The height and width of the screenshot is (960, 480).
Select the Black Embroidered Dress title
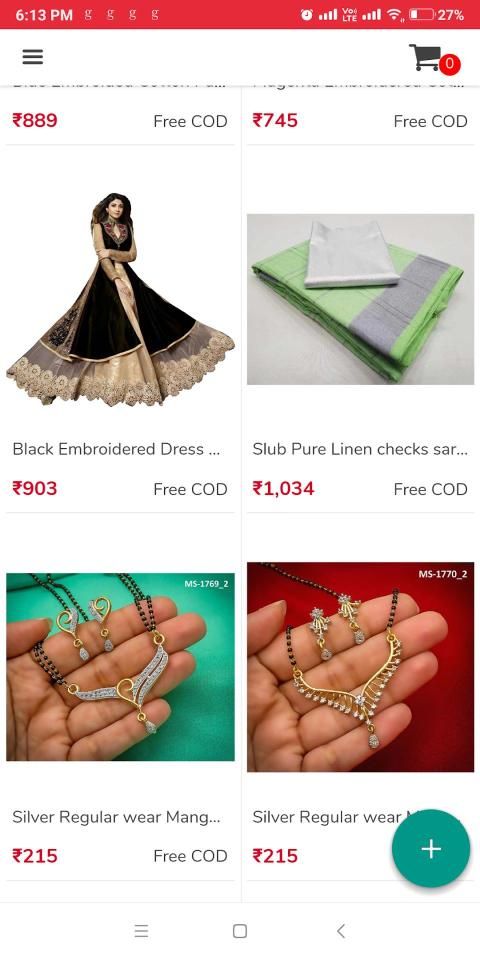116,449
